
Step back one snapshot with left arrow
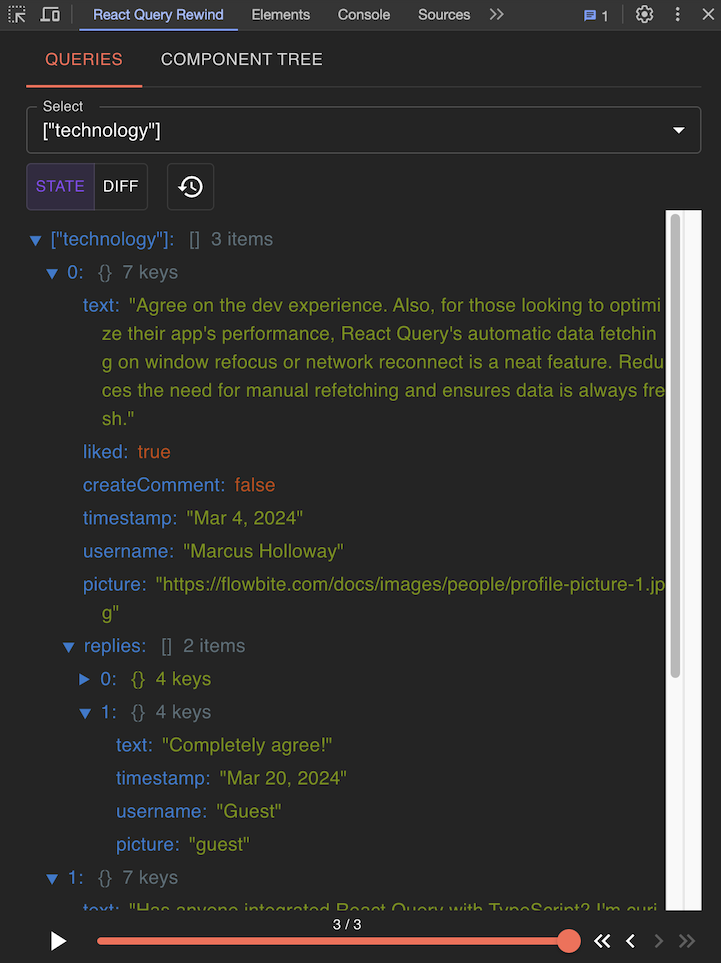(x=631, y=941)
